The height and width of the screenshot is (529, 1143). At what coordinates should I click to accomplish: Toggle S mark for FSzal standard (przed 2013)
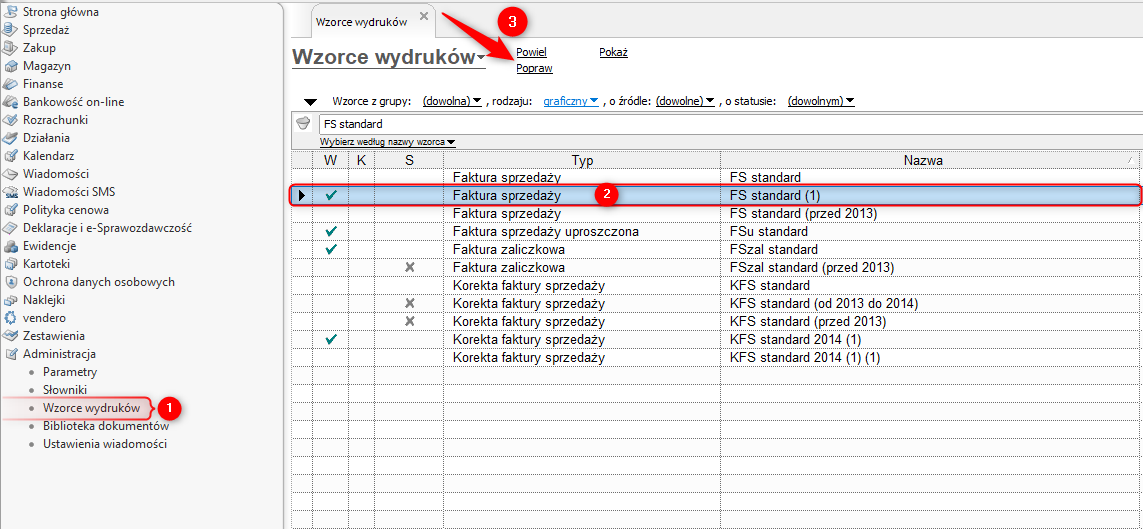[x=410, y=267]
